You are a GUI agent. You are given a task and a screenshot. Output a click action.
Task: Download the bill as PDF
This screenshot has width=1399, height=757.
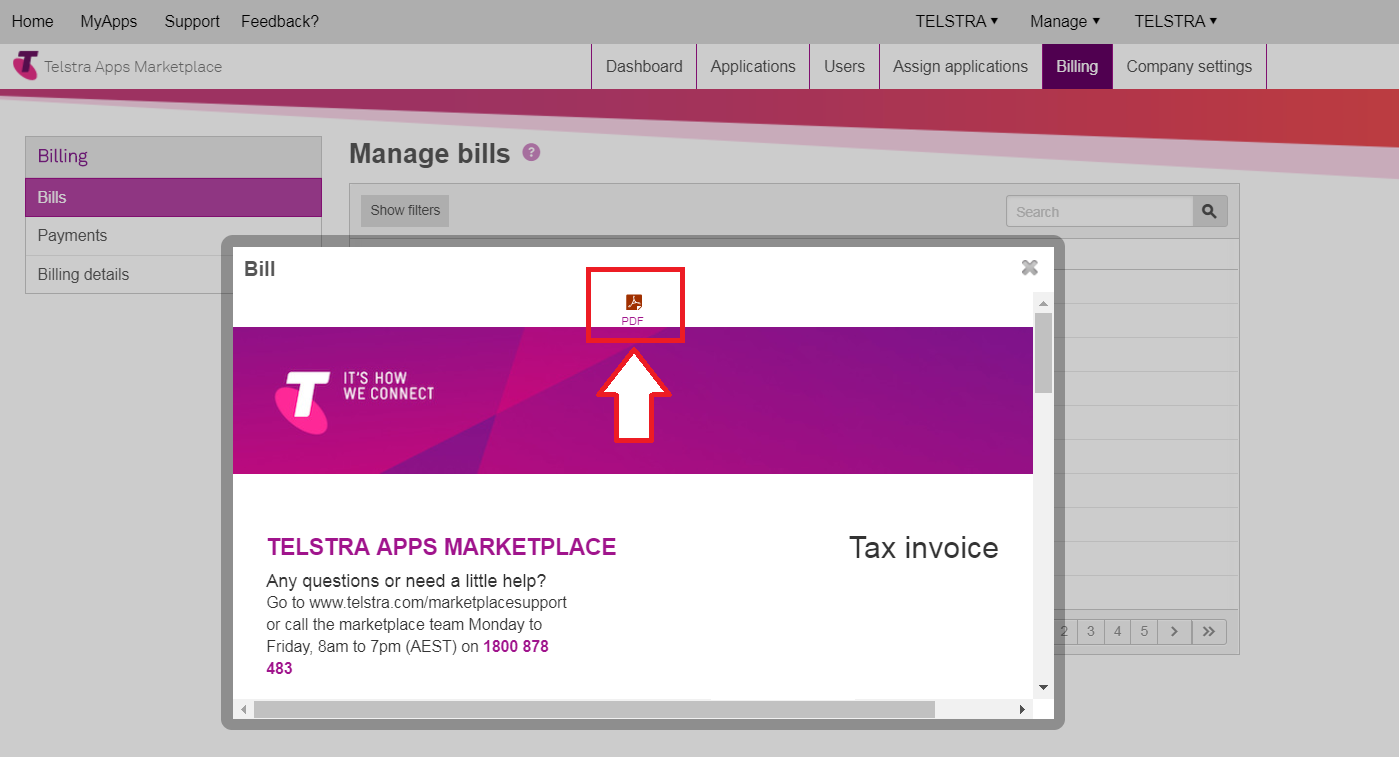pos(633,309)
